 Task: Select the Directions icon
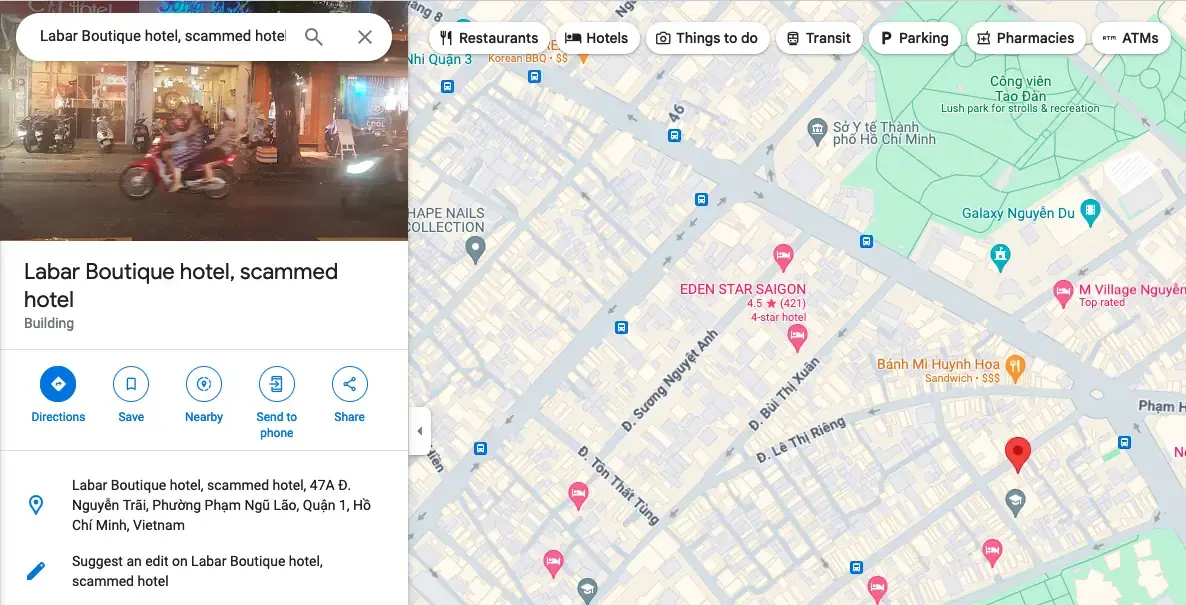tap(57, 384)
